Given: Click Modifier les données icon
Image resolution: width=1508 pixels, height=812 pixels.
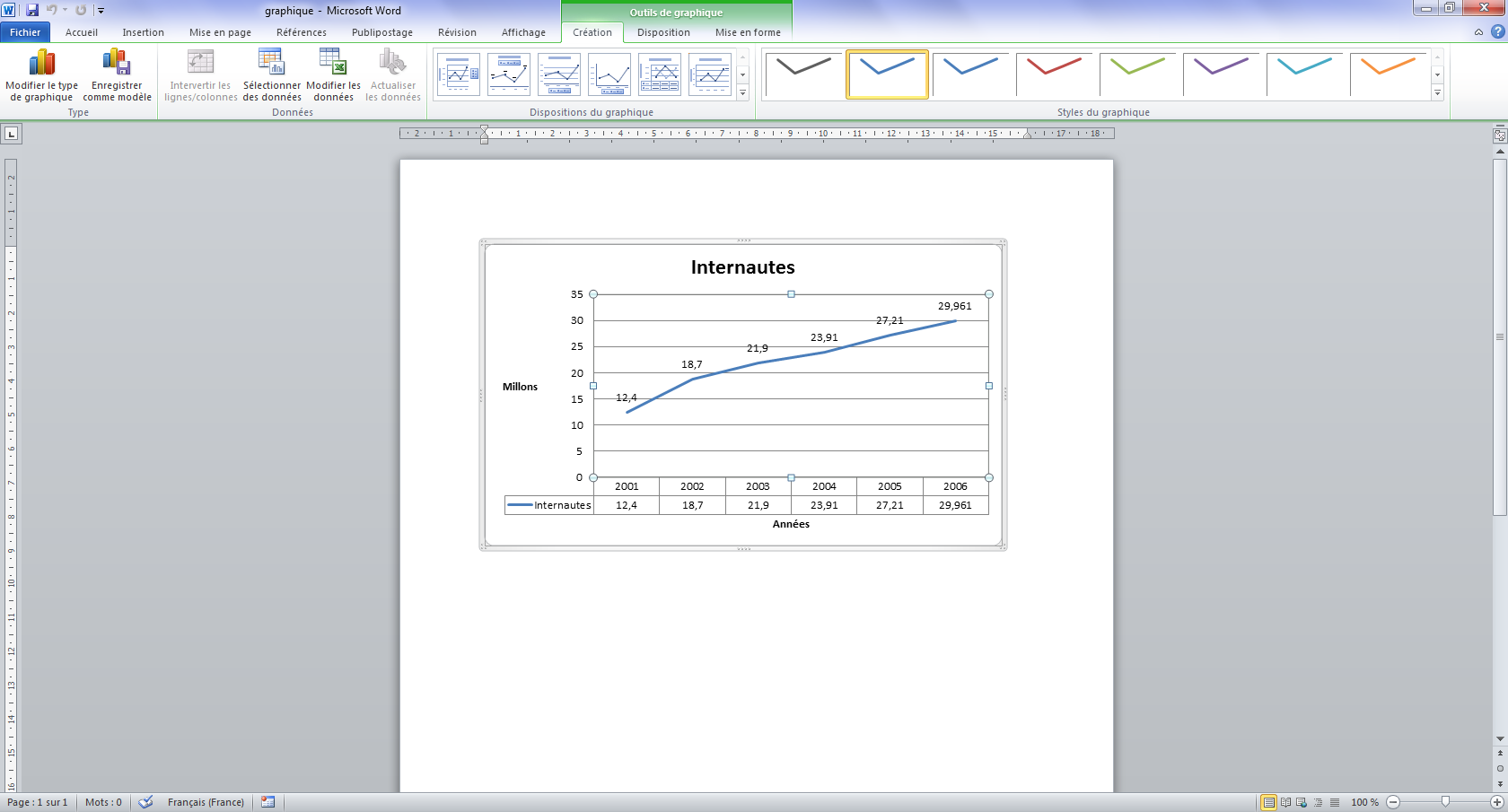Looking at the screenshot, I should [333, 63].
